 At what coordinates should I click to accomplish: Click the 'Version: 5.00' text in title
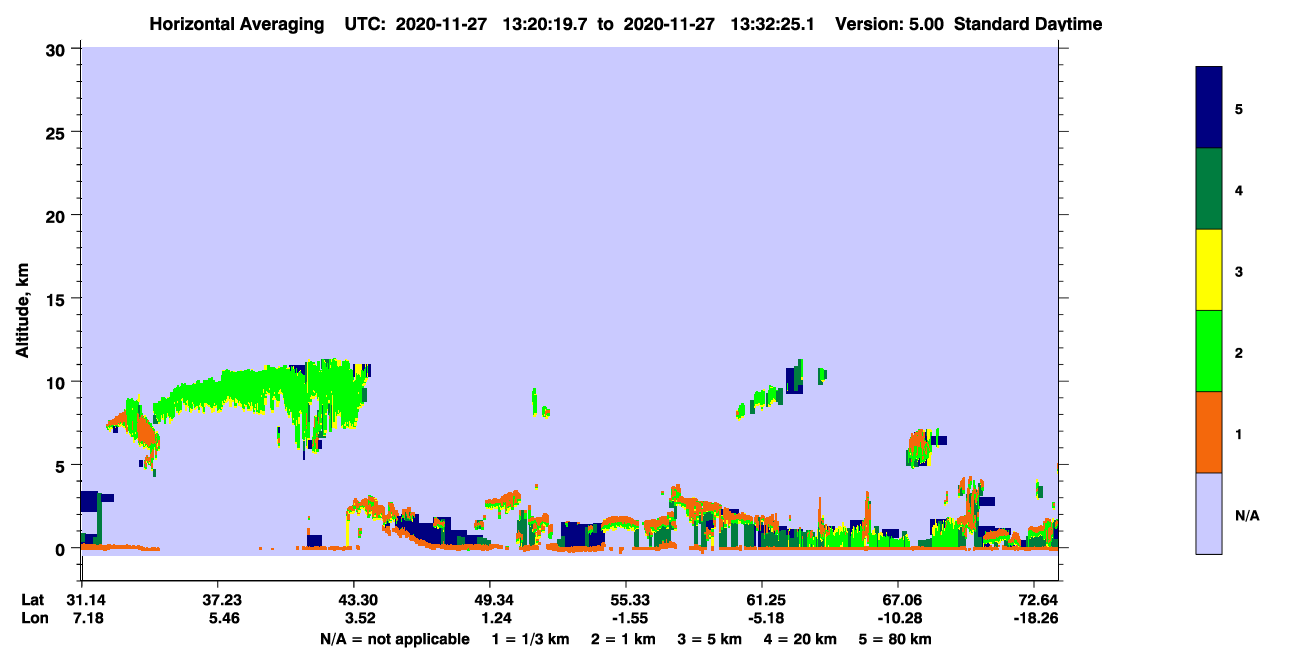[890, 24]
